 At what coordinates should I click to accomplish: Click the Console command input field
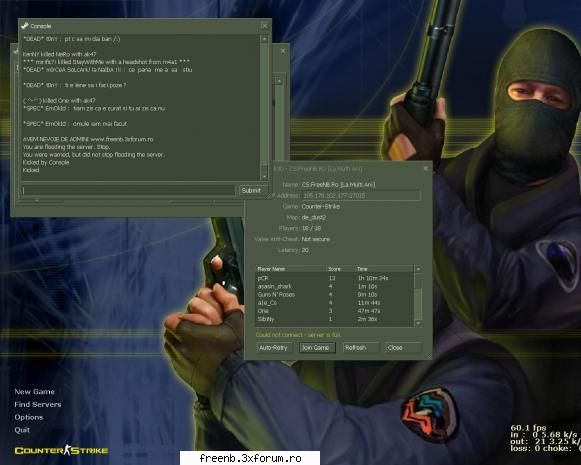(x=128, y=190)
